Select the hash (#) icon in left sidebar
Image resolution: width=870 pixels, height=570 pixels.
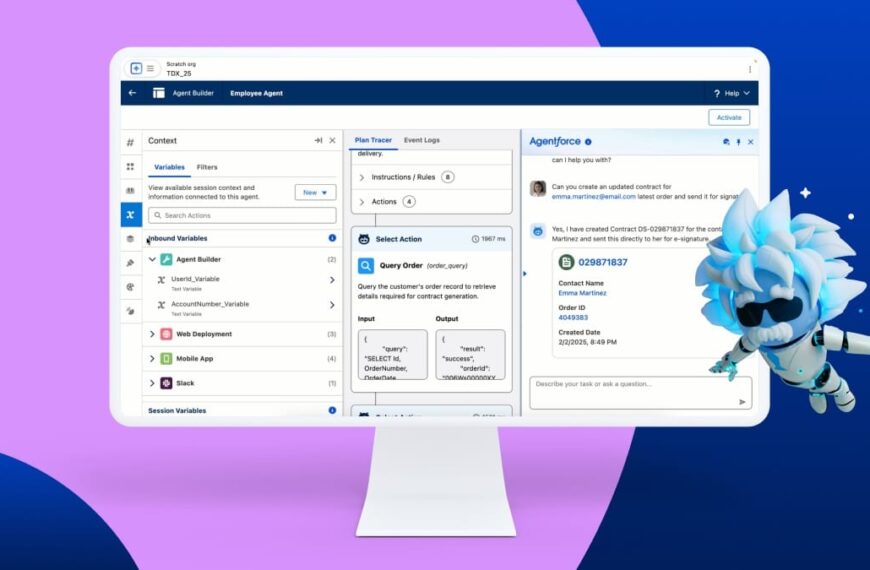tap(130, 143)
